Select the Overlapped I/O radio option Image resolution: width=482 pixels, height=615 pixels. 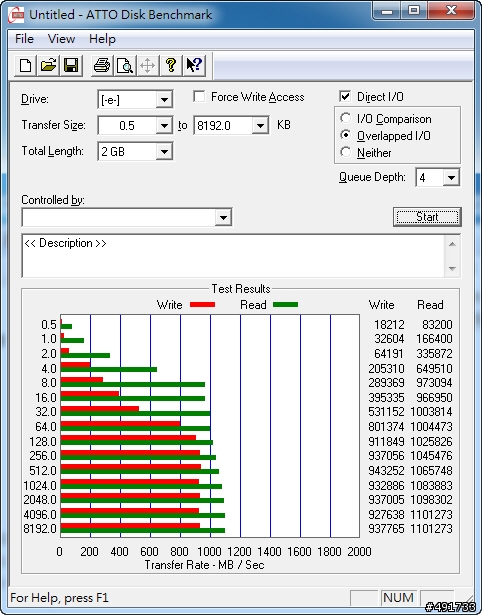pos(346,135)
